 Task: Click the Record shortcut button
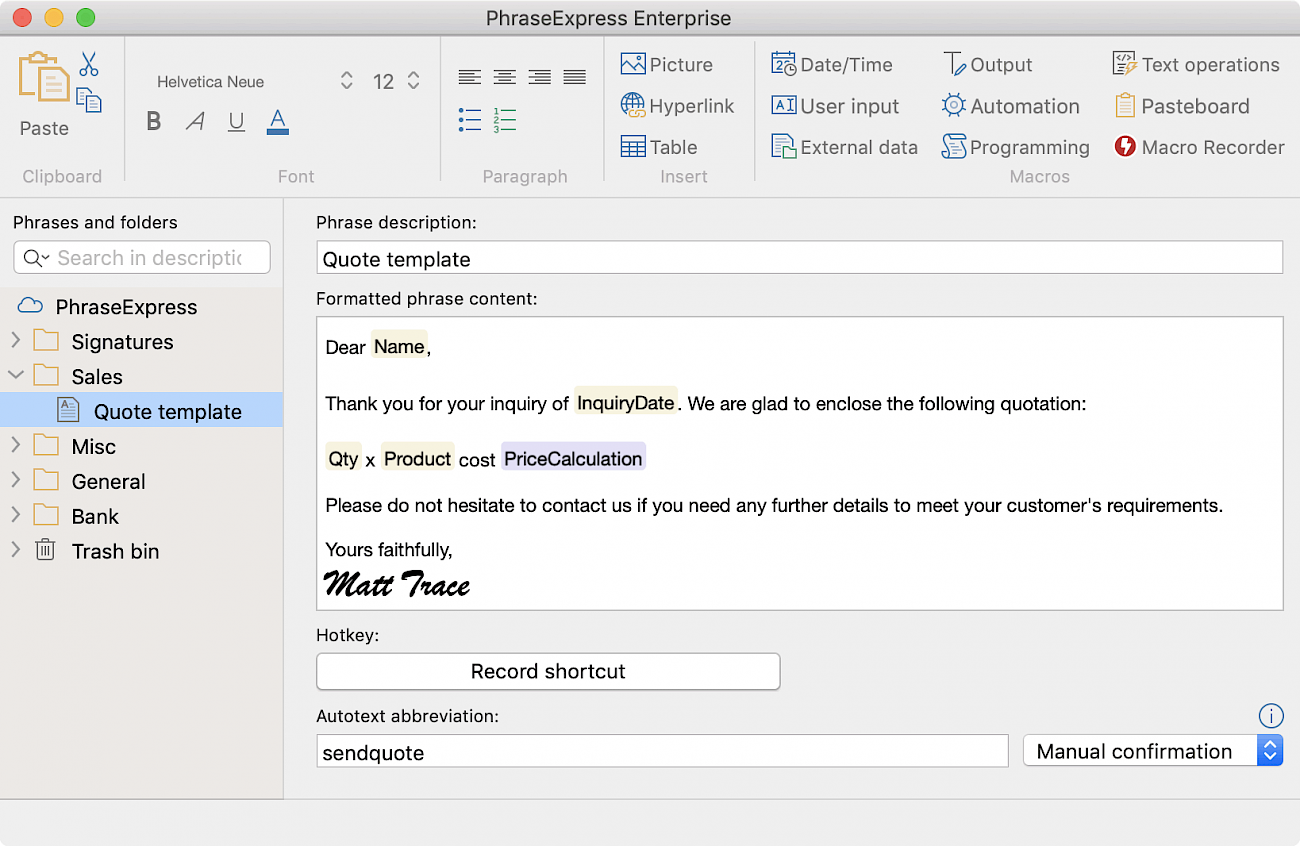pos(548,671)
